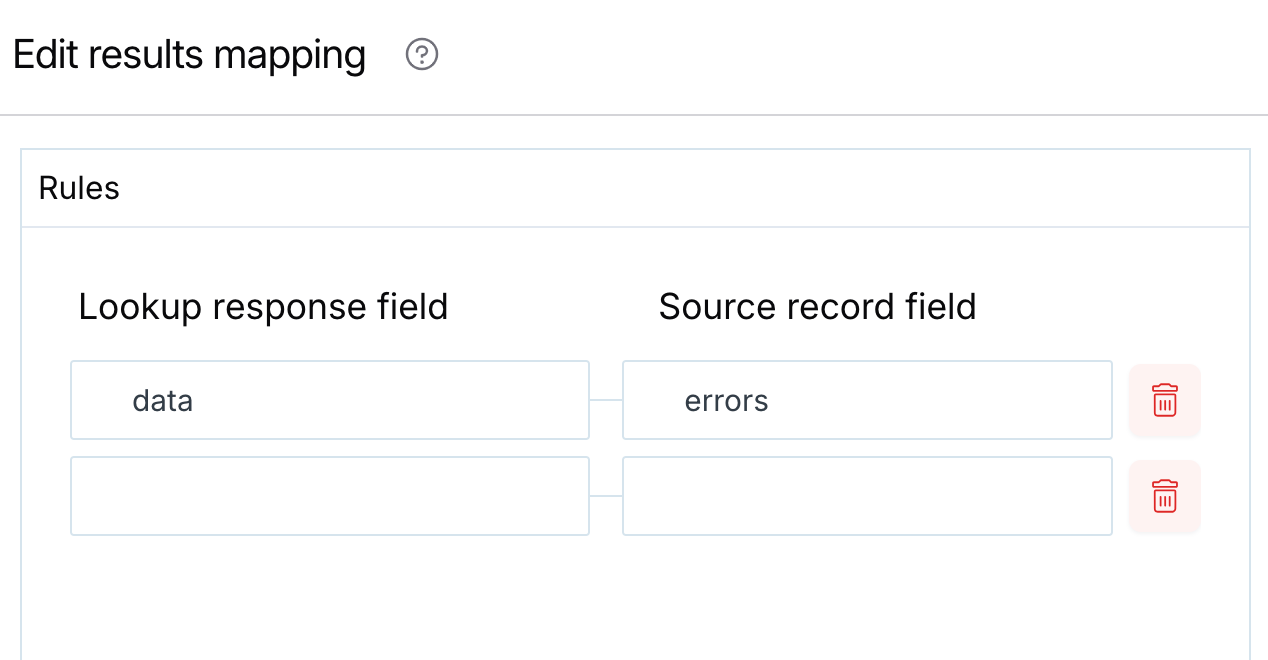Click the Rules panel header

(79, 187)
